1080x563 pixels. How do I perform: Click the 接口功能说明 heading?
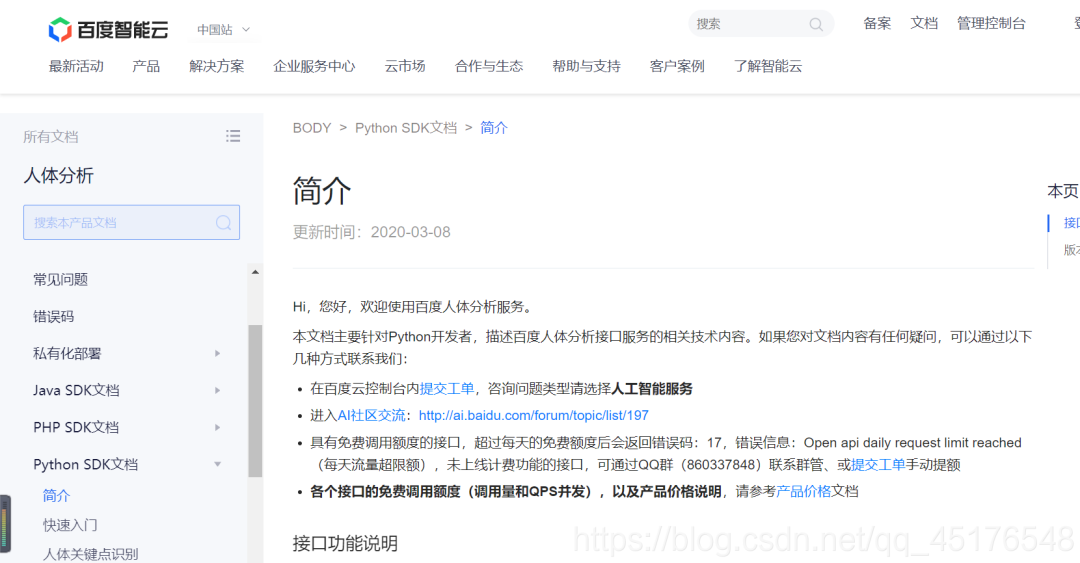pyautogui.click(x=345, y=544)
